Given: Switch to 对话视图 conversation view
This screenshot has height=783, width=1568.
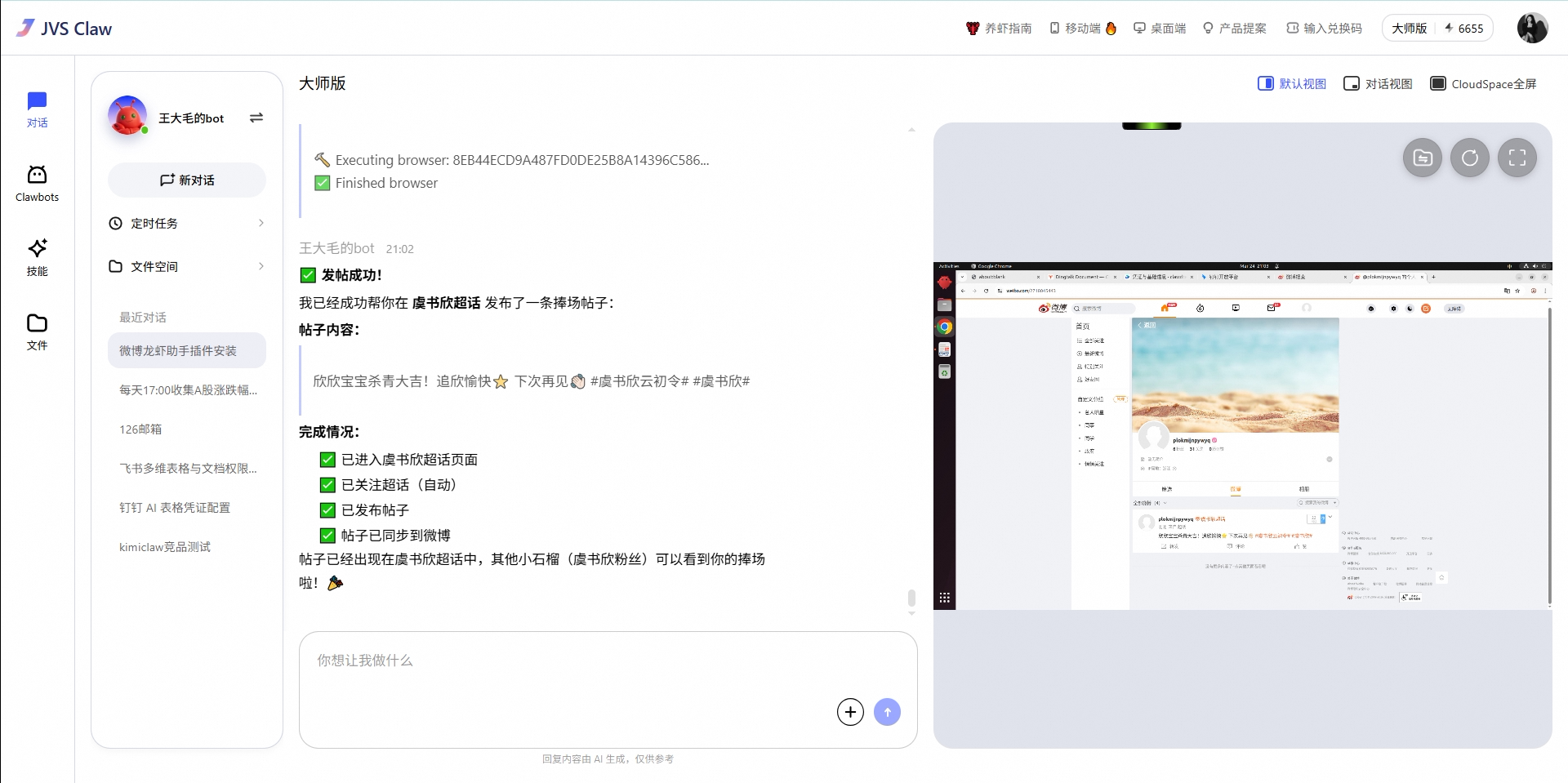Looking at the screenshot, I should (x=1378, y=84).
